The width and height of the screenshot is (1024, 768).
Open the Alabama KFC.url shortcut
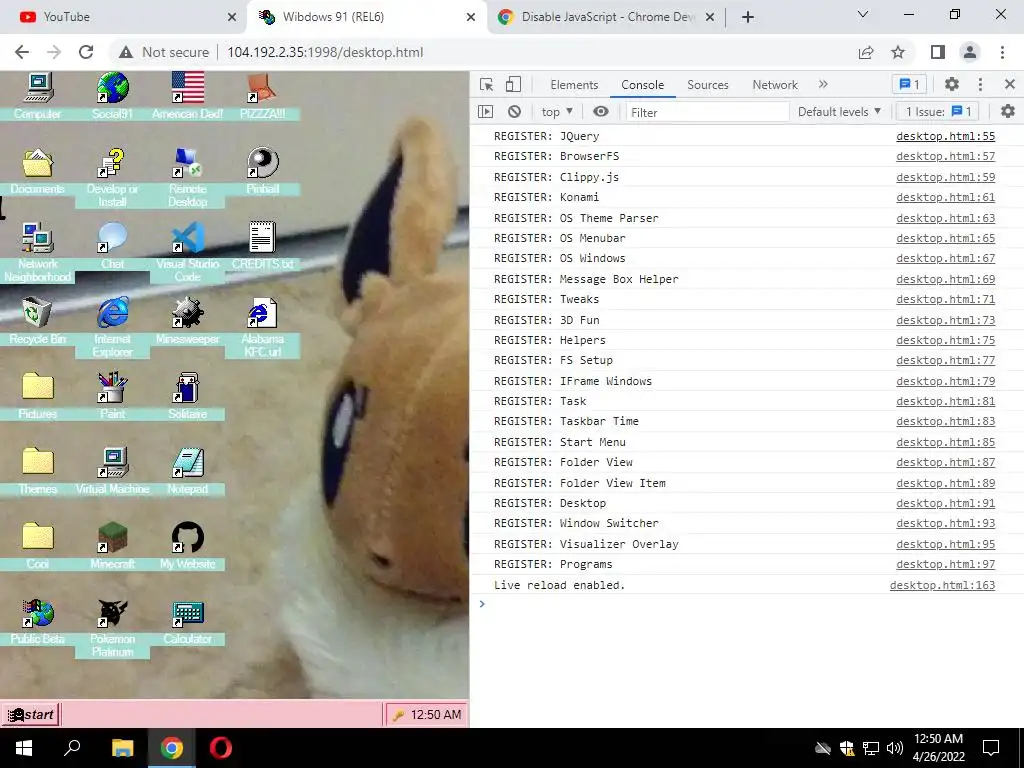(262, 313)
